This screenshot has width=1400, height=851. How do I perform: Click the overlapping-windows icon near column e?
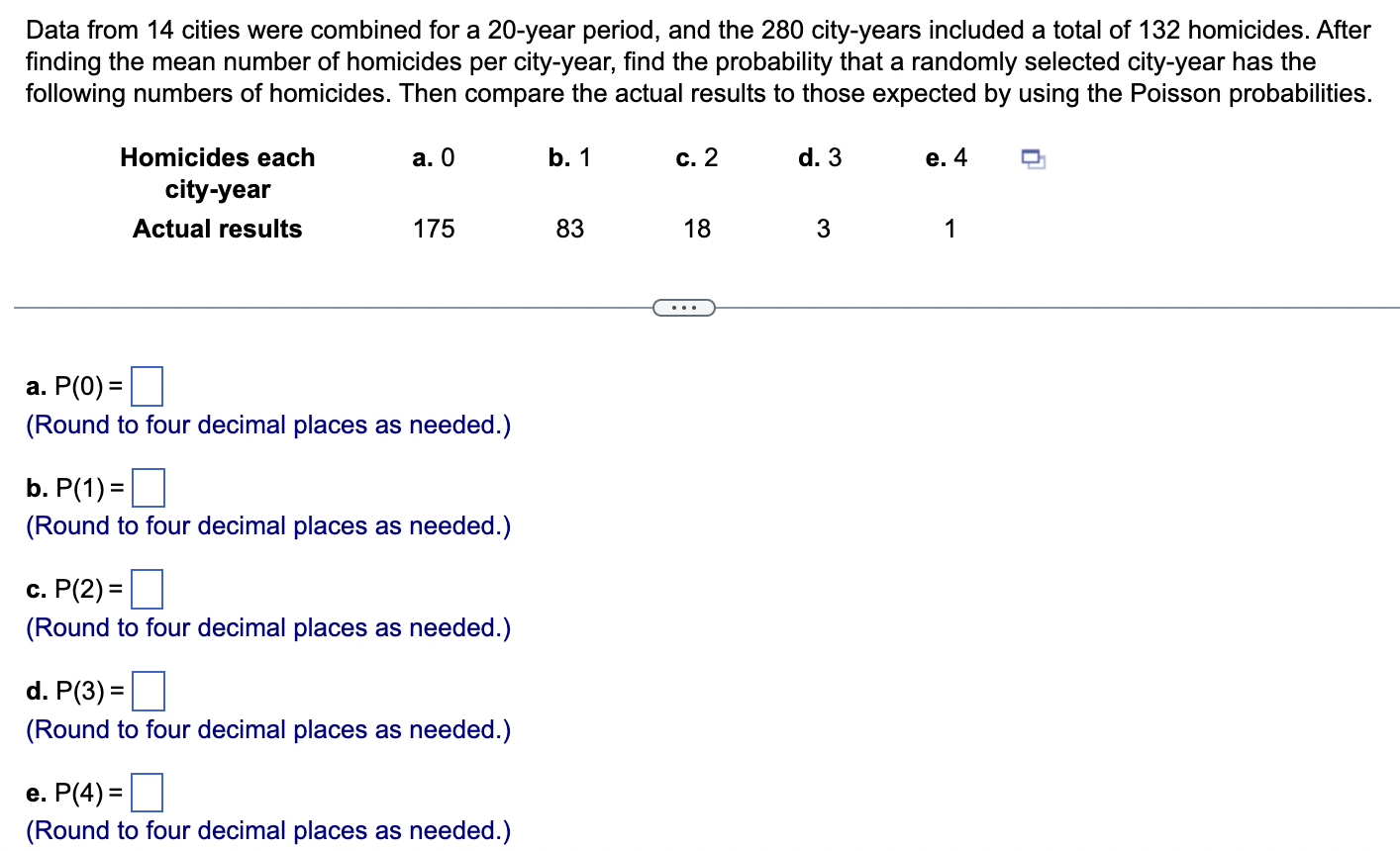pyautogui.click(x=1032, y=158)
